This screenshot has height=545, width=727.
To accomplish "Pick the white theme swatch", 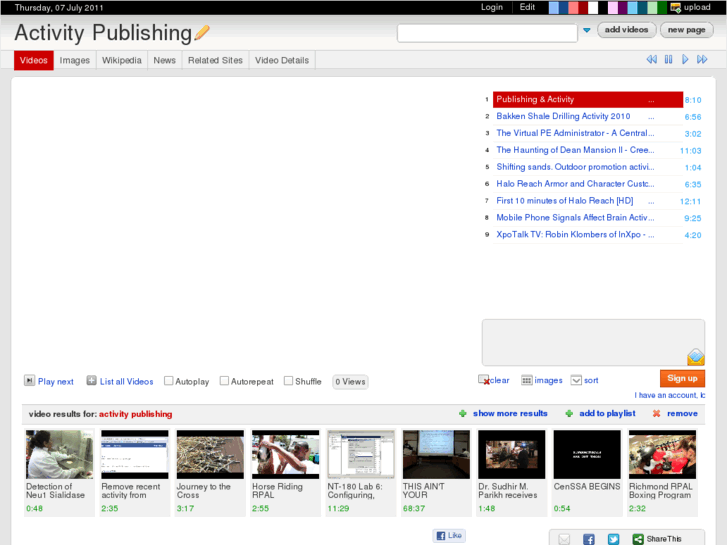I will (x=593, y=7).
